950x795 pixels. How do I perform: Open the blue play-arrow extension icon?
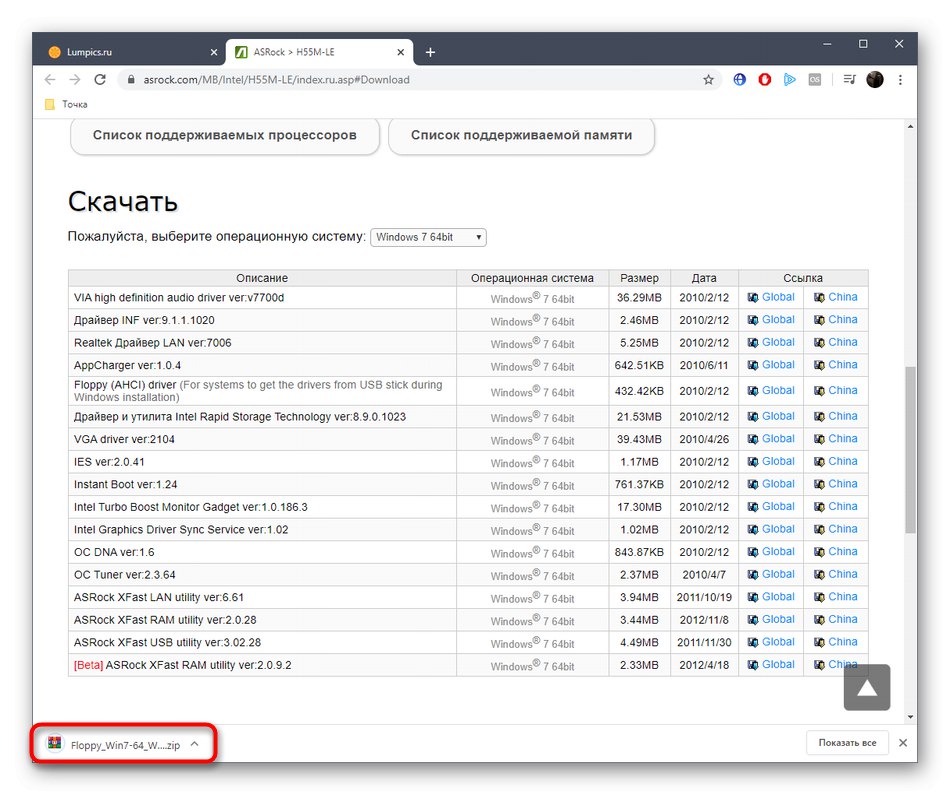(x=789, y=79)
